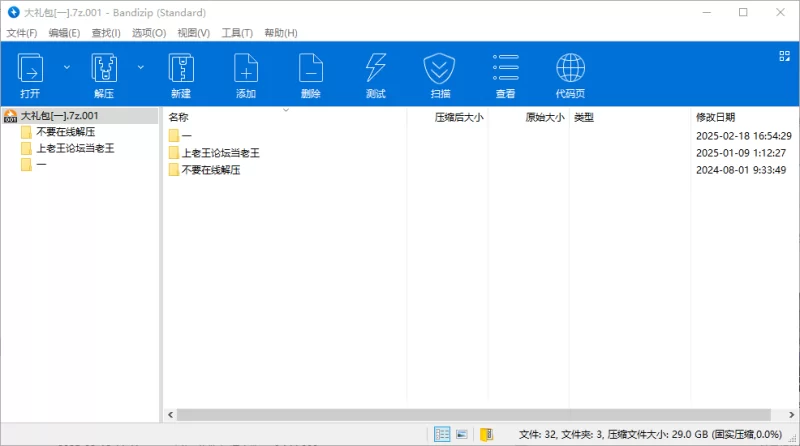Select the 一 folder row in the file list
This screenshot has height=446, width=800.
point(187,136)
